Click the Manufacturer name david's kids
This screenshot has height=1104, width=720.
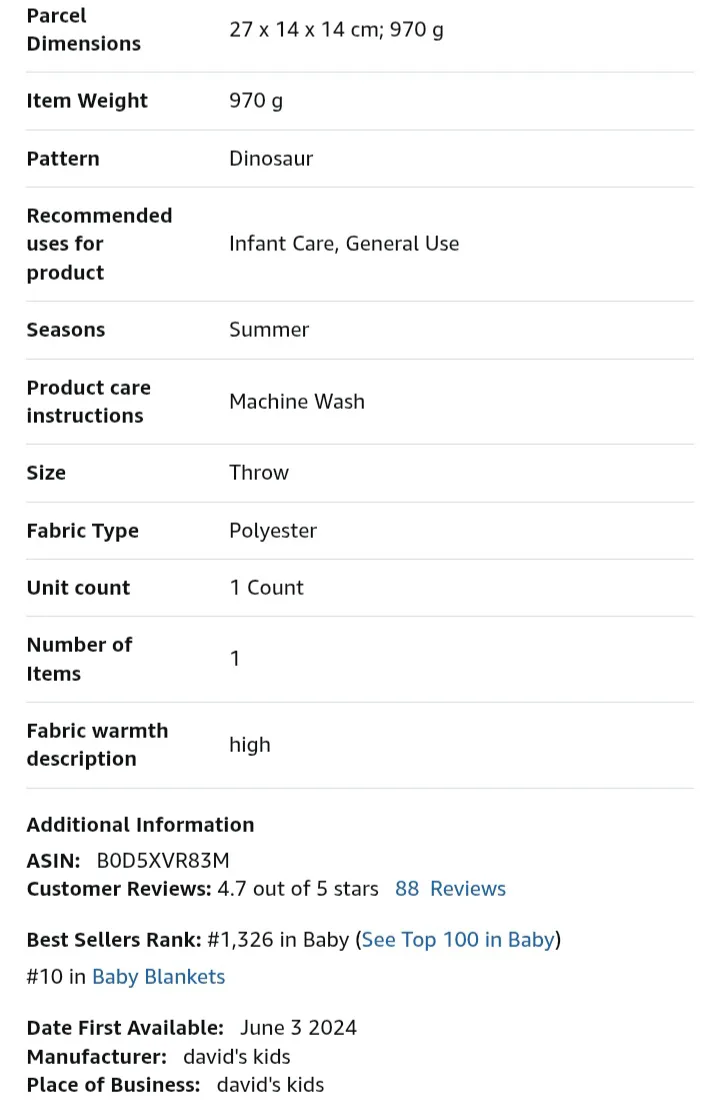point(237,1057)
